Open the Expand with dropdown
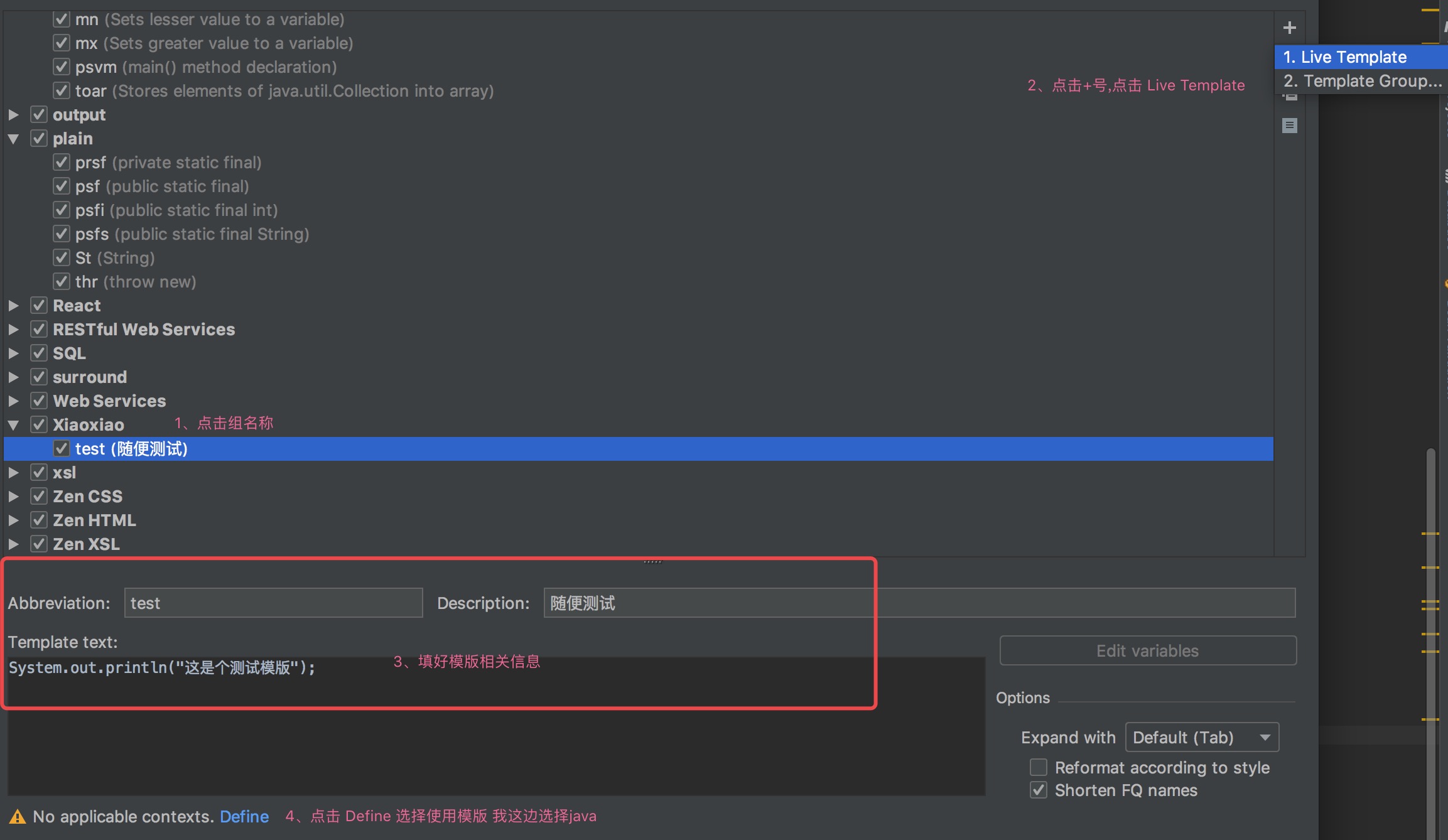The image size is (1448, 840). coord(1202,737)
